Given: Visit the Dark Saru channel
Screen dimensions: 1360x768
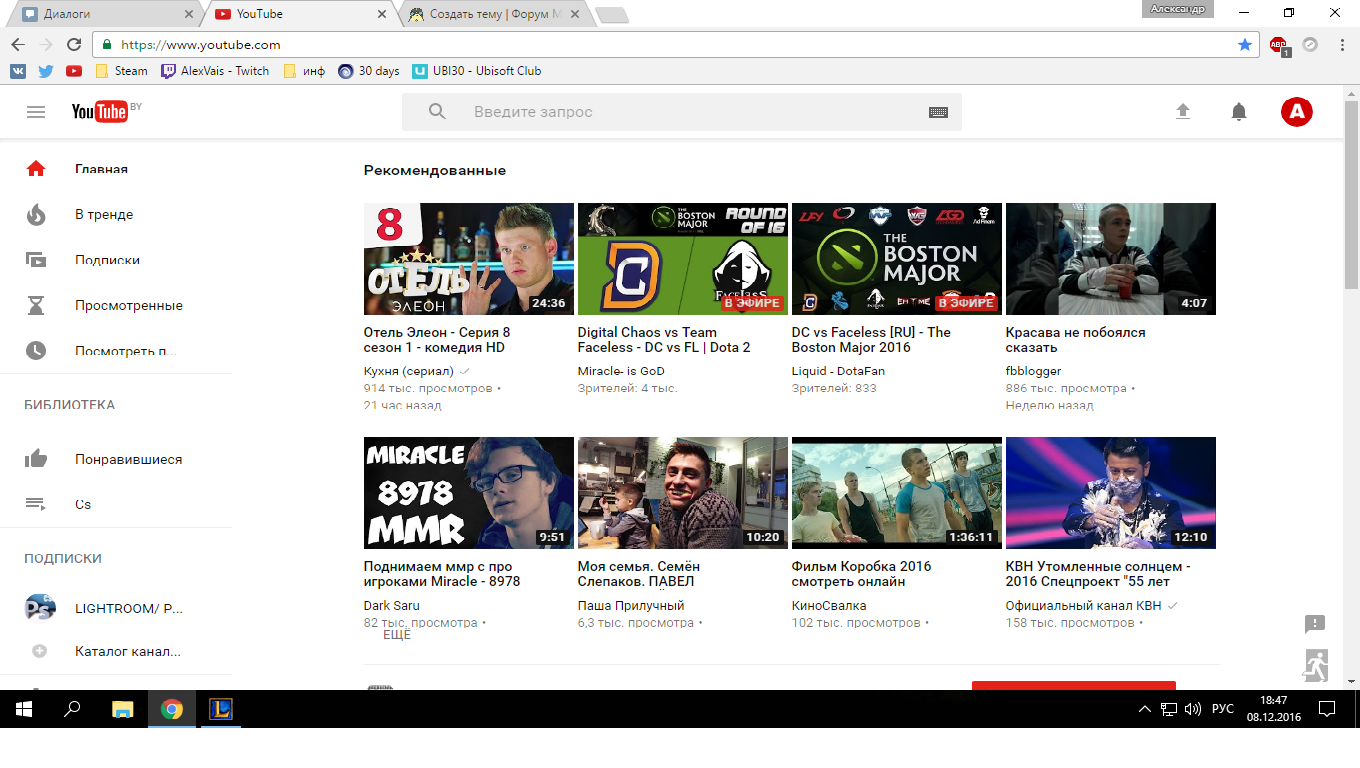Looking at the screenshot, I should click(392, 605).
